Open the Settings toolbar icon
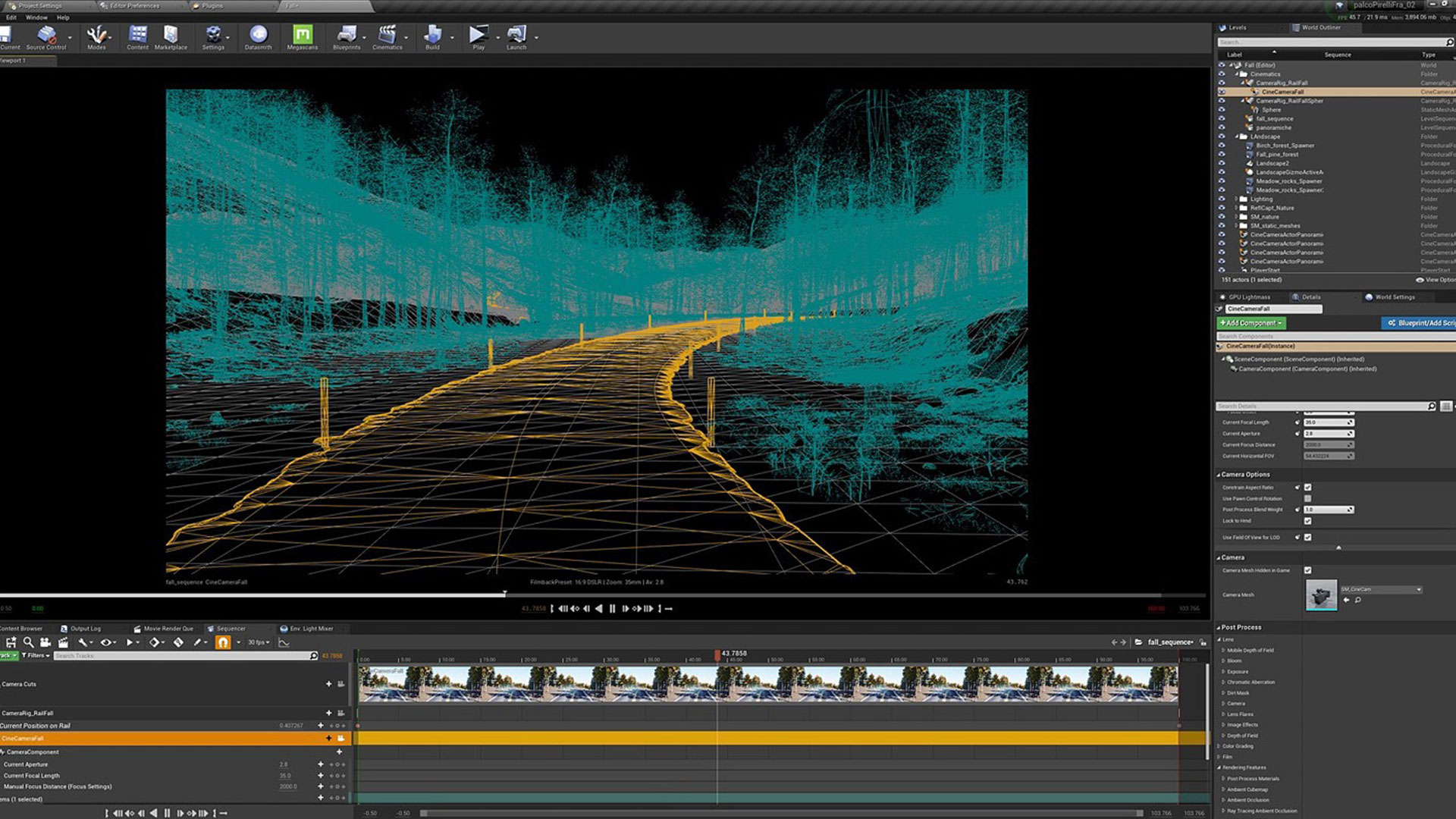Screen dimensions: 1456x819 (x=213, y=37)
